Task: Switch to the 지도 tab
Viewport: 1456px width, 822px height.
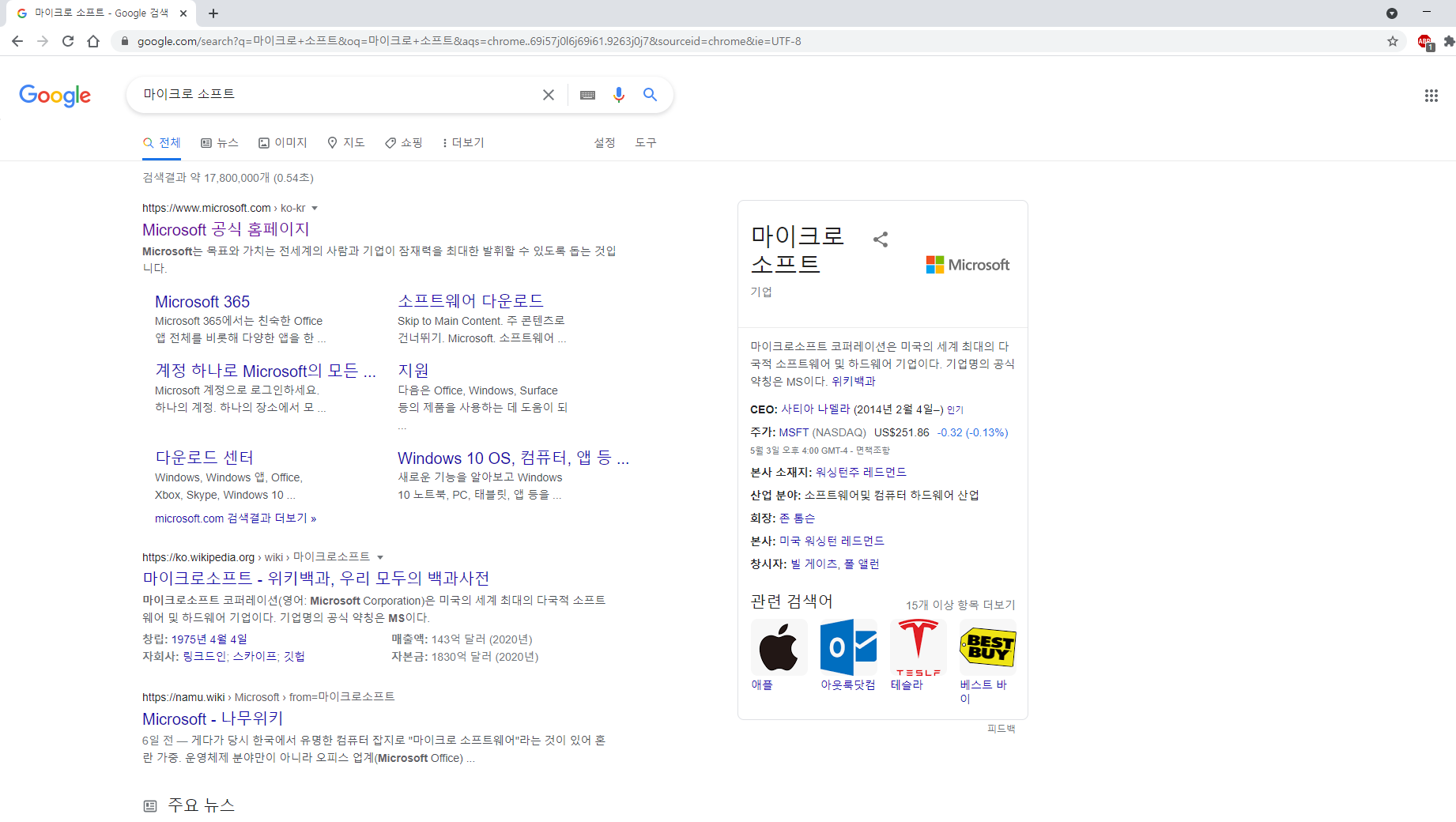Action: click(346, 143)
